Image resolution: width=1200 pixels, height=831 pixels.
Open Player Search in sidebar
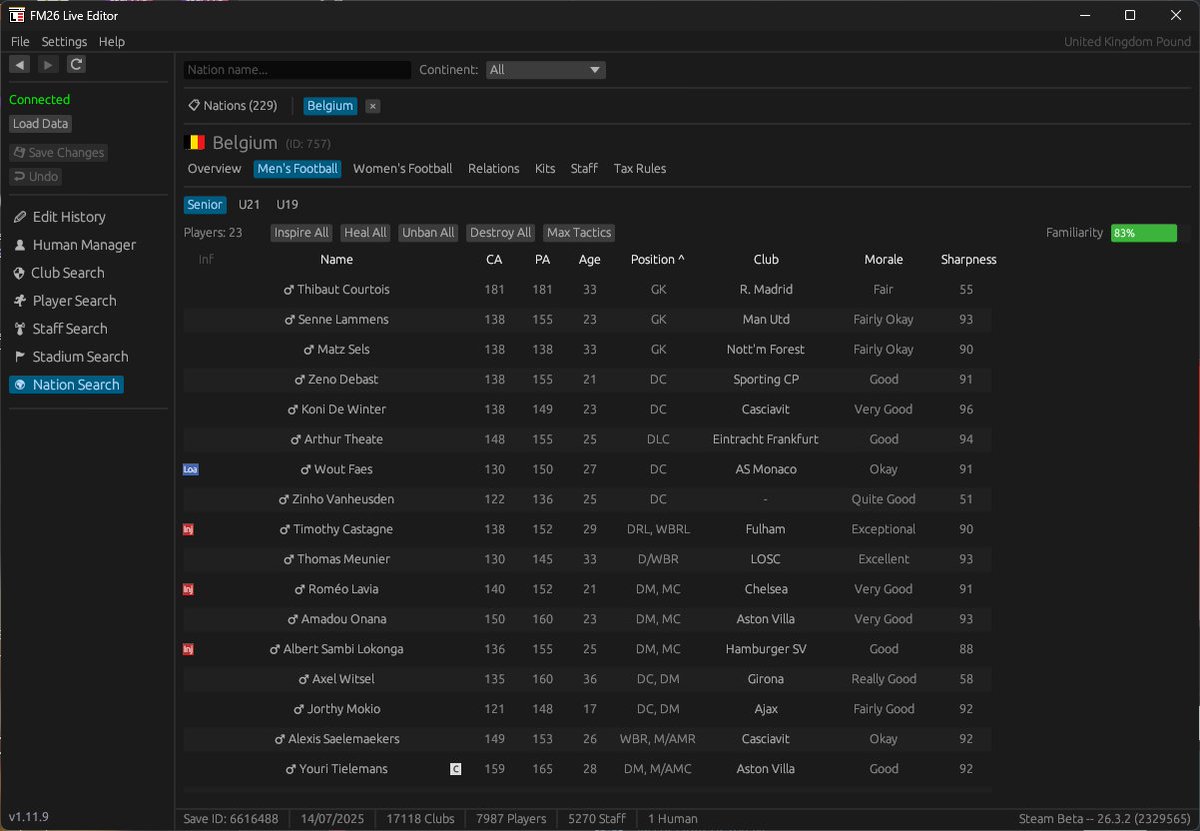click(64, 301)
